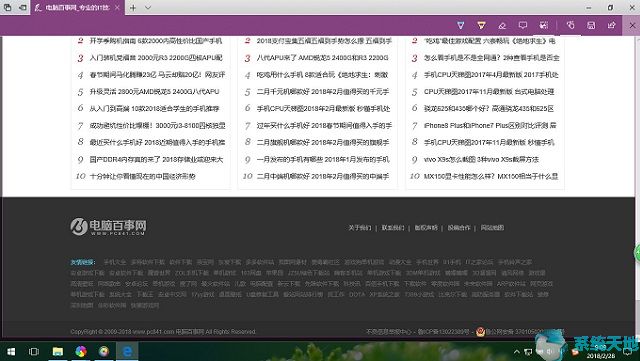Open the 二月千元机 article, item 5
Image resolution: width=640 pixels, height=361 pixels.
(323, 92)
